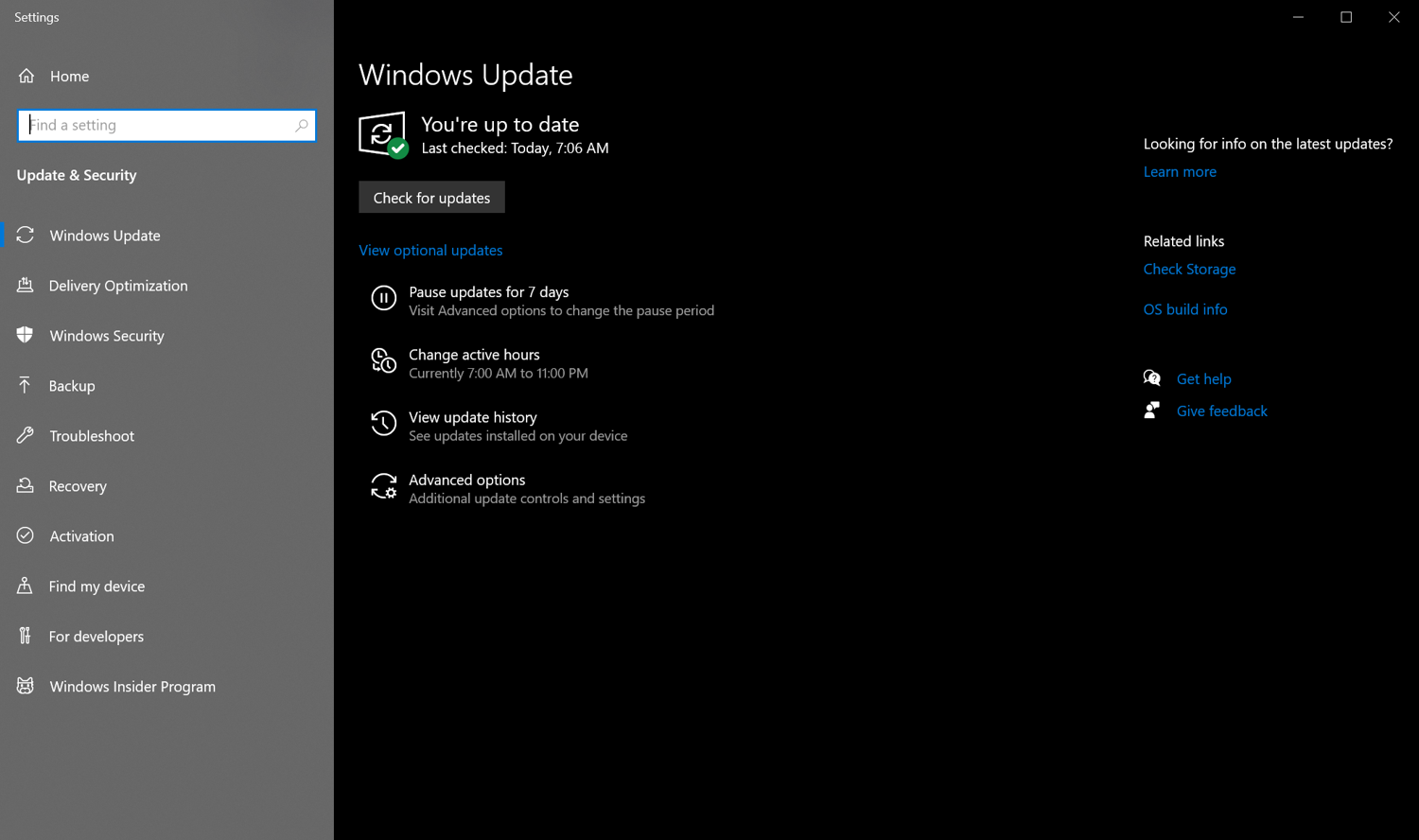The width and height of the screenshot is (1419, 840).
Task: Select the Windows Security shield icon
Action: [26, 335]
